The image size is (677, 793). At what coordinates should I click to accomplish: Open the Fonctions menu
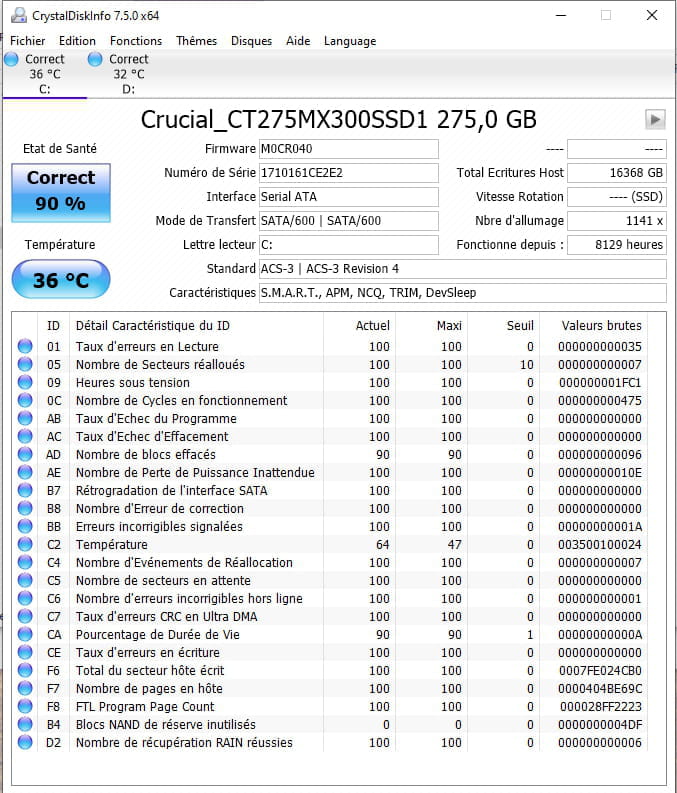(x=136, y=41)
